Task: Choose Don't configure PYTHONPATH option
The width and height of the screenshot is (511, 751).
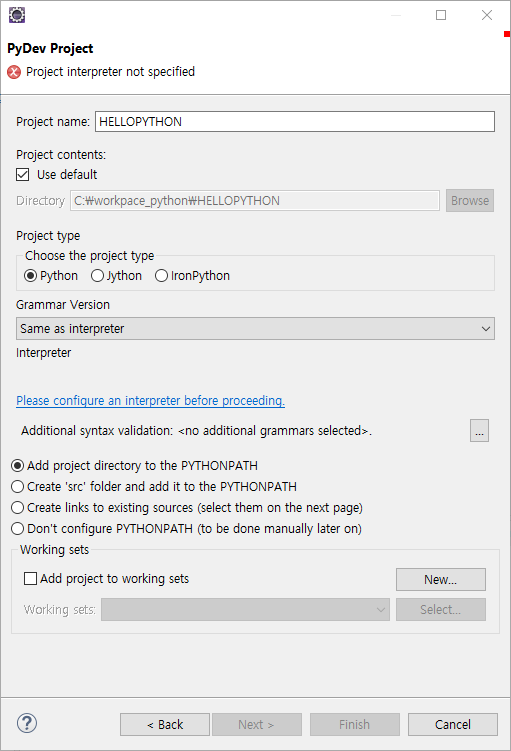Action: pyautogui.click(x=186, y=529)
